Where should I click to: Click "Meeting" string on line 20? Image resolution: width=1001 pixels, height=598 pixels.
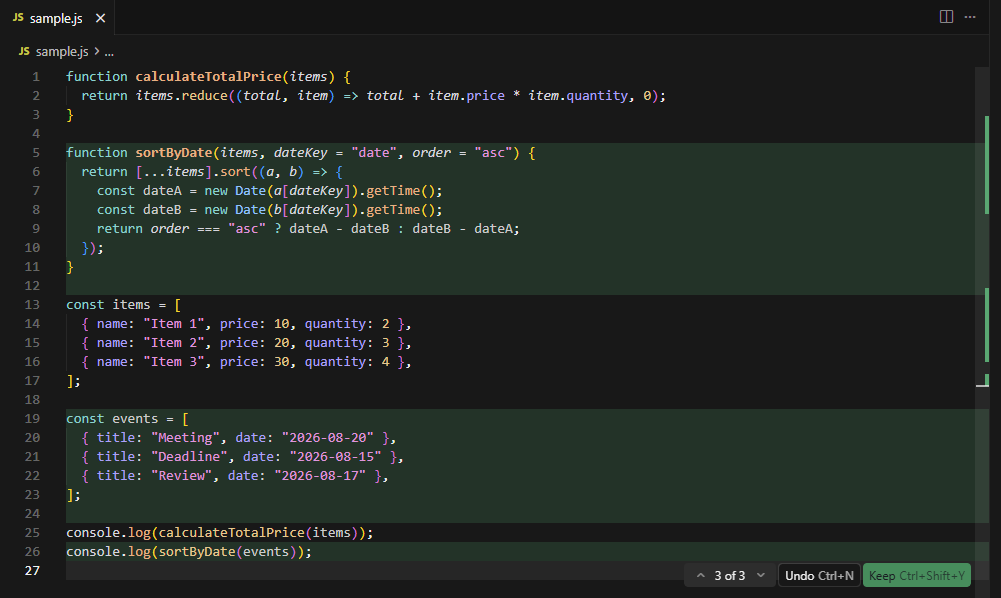tap(185, 438)
